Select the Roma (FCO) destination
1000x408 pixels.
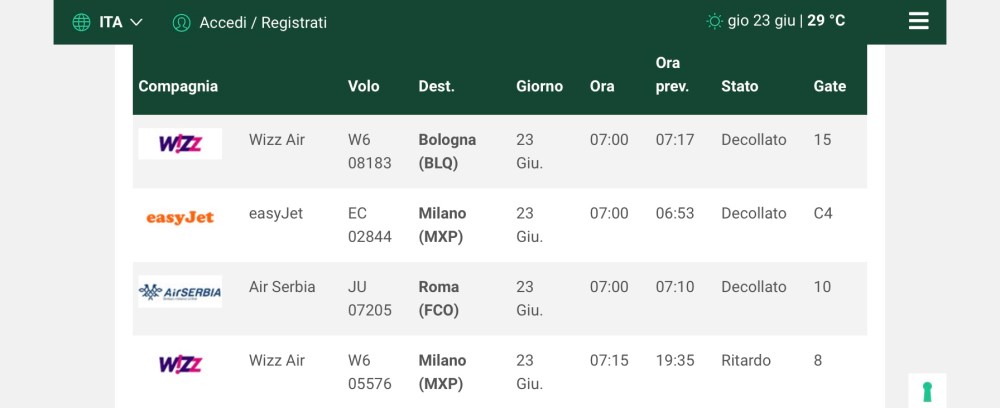[440, 298]
